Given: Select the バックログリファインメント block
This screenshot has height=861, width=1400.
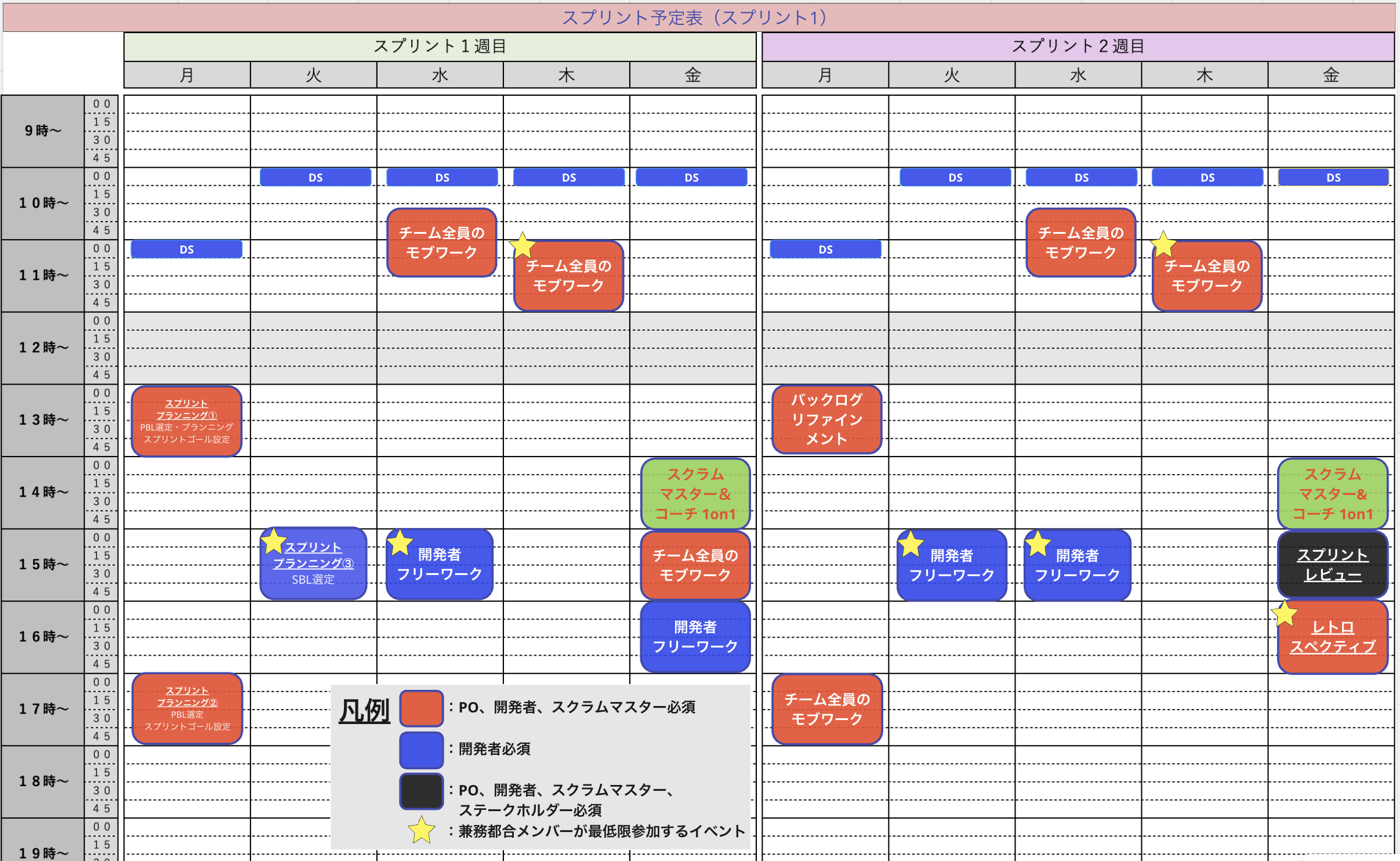Looking at the screenshot, I should [827, 419].
